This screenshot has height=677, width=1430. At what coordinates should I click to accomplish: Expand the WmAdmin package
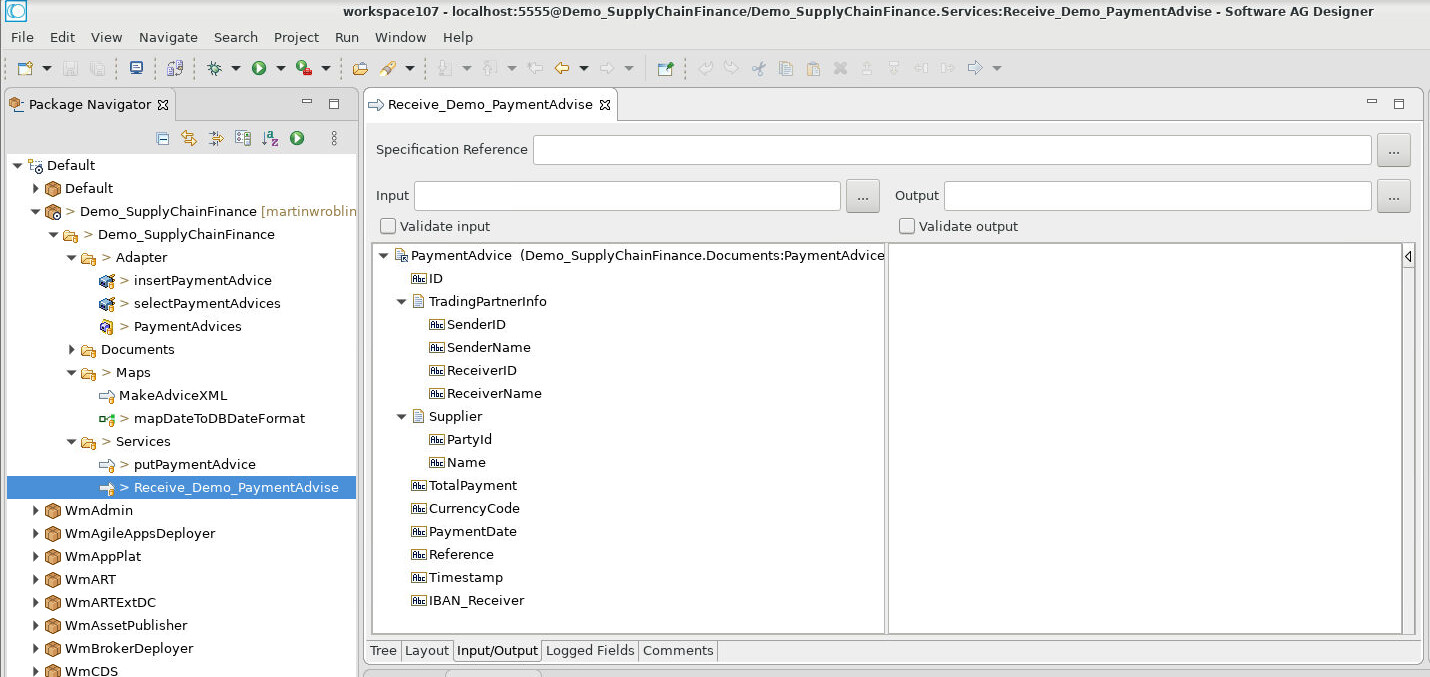point(36,511)
